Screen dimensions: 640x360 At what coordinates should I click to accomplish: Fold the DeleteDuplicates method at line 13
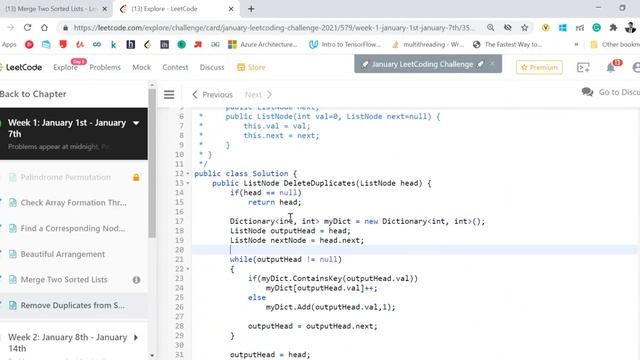188,183
